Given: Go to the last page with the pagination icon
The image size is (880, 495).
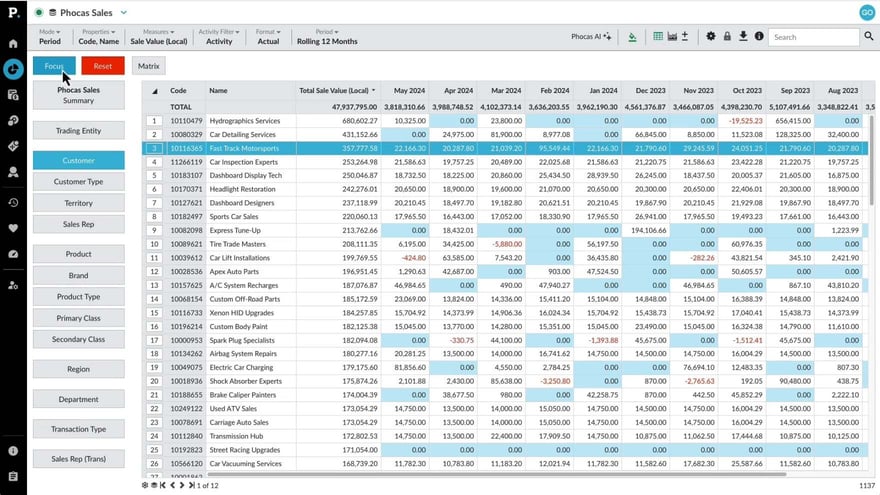Looking at the screenshot, I should (191, 485).
